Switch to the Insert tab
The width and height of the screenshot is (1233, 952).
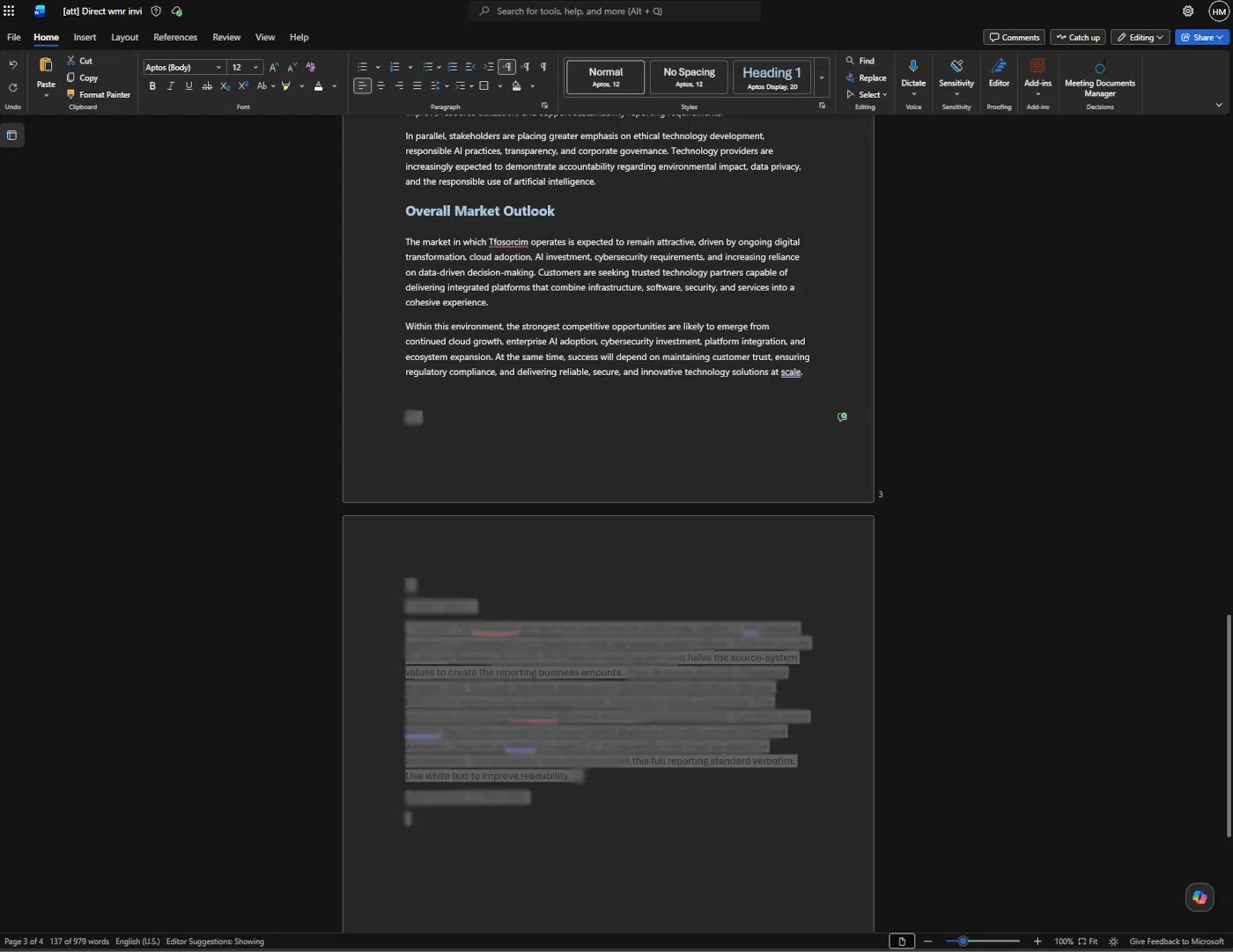tap(85, 37)
